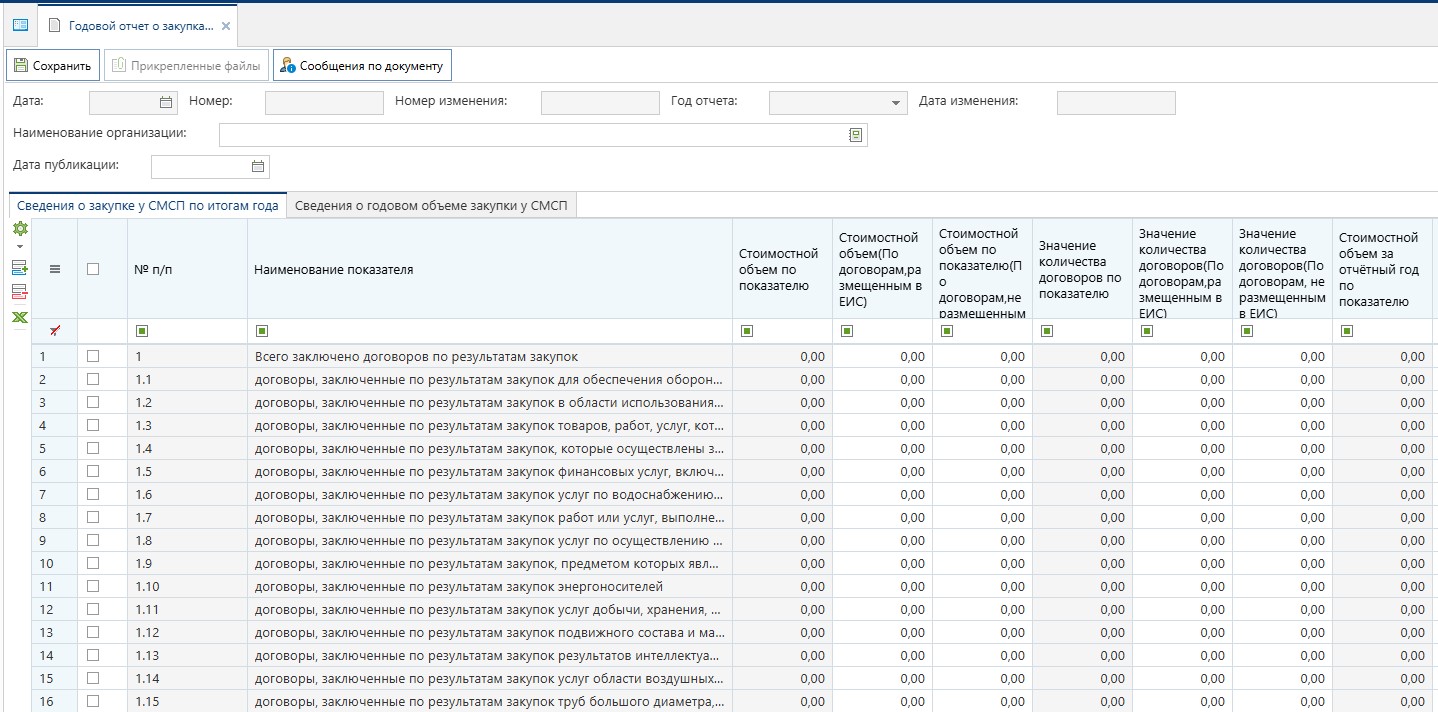Open organization lookup in Наименование организации field

(x=855, y=135)
